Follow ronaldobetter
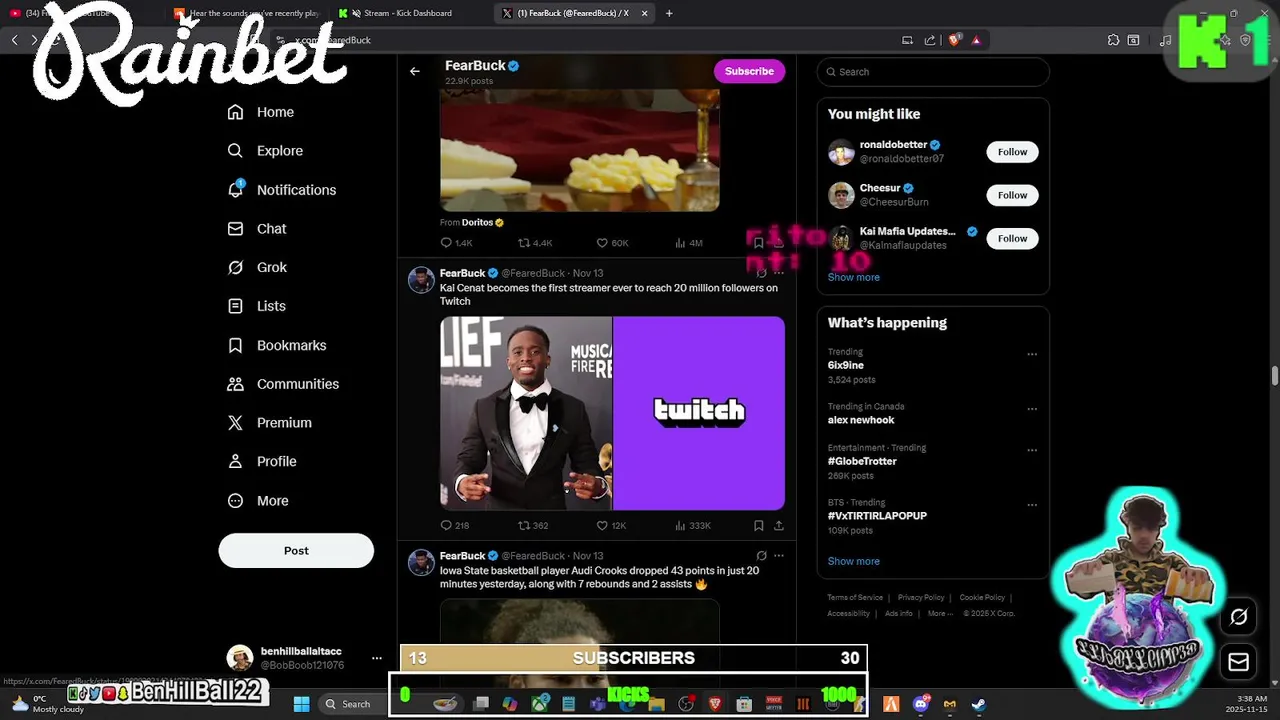 click(1012, 152)
